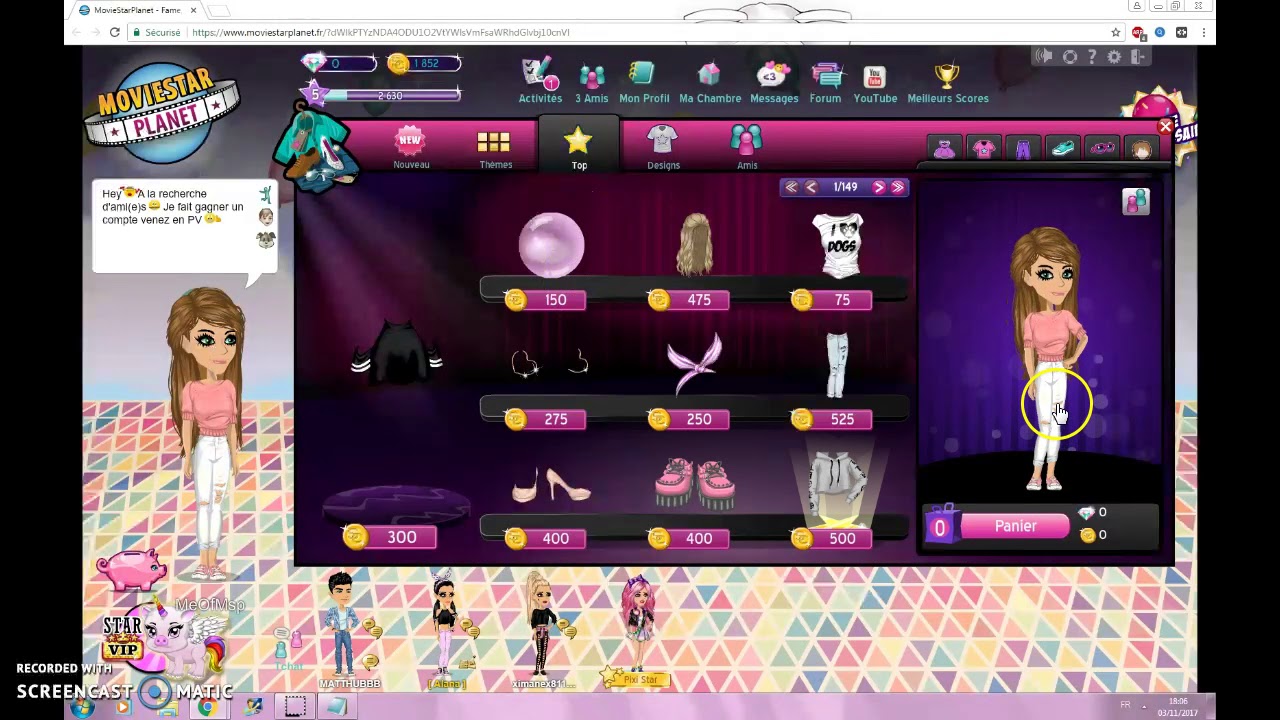Click the lifebuoy support icon
This screenshot has height=720, width=1280.
click(x=1069, y=57)
